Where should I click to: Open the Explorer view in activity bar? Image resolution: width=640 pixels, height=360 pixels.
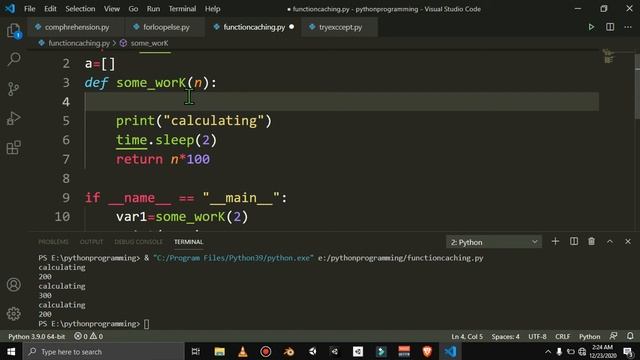[x=13, y=31]
